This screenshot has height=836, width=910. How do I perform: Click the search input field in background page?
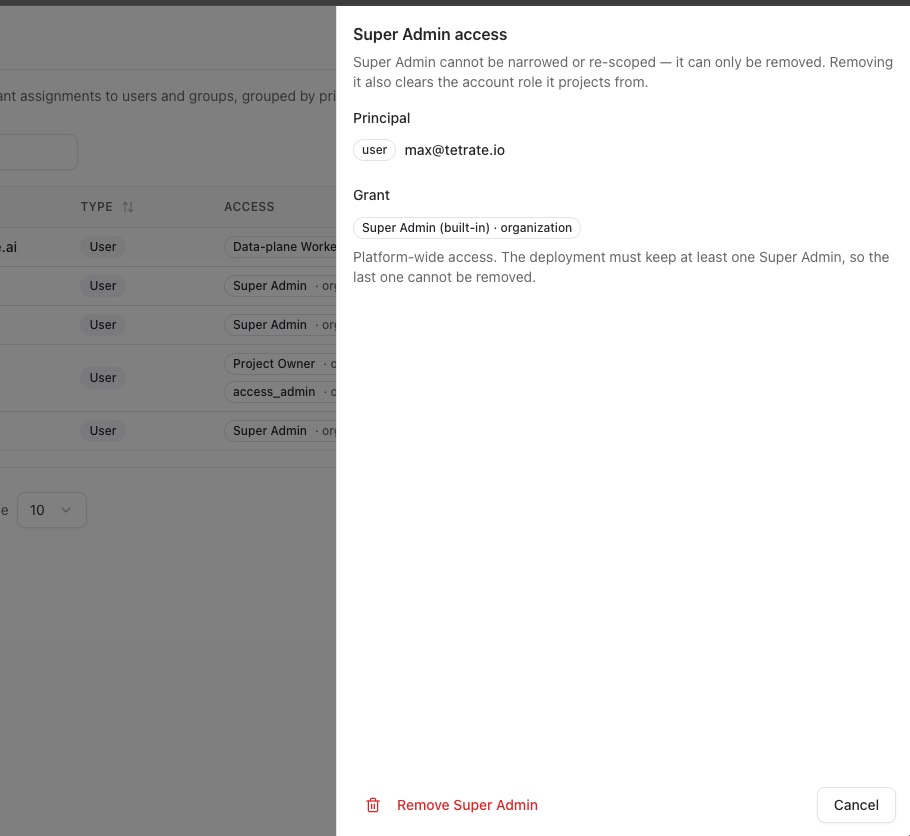click(x=38, y=152)
